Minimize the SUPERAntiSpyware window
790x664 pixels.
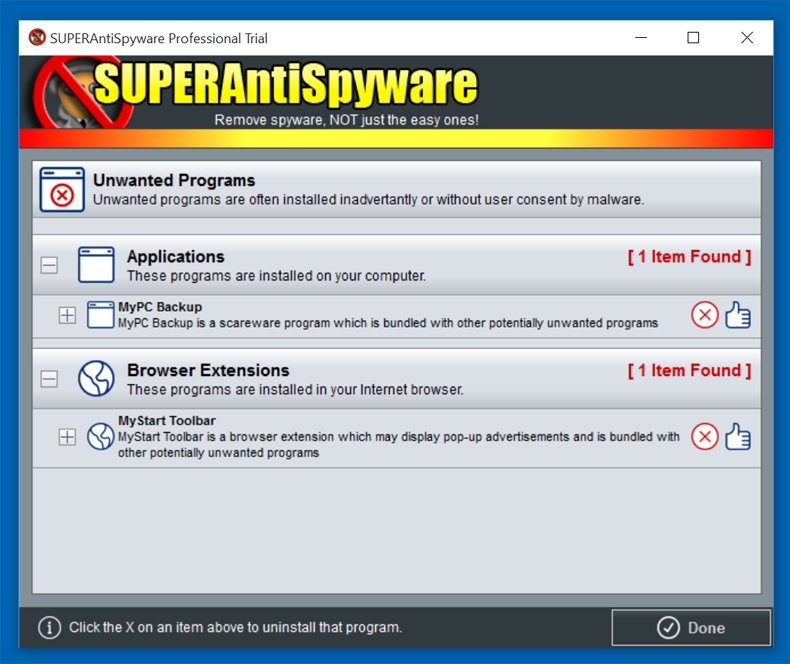point(641,38)
